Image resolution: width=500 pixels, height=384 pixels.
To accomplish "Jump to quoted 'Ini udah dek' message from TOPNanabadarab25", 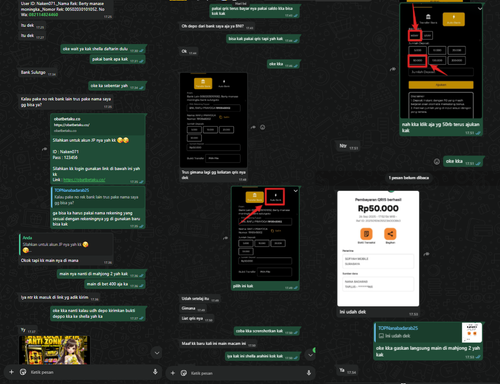I will coord(428,332).
